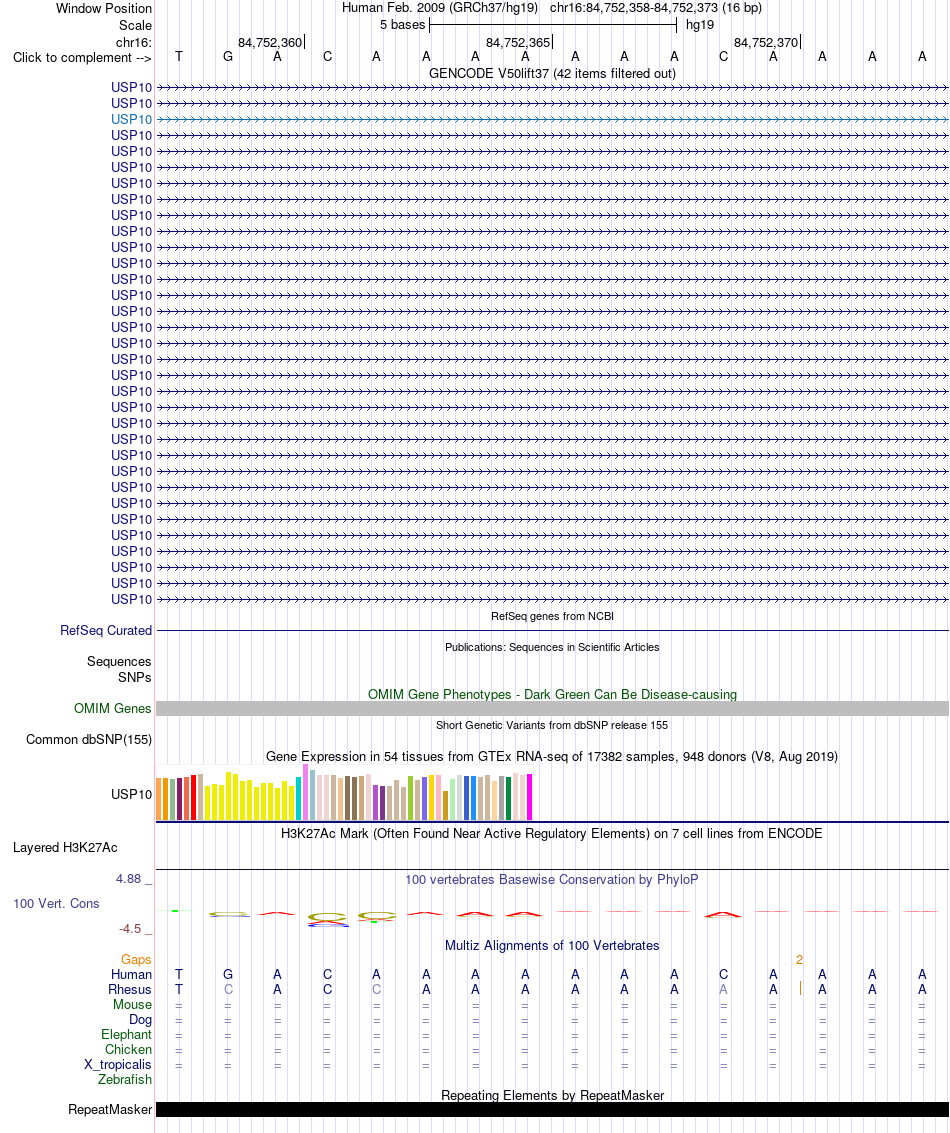The height and width of the screenshot is (1133, 950).
Task: Click the Basewise Conservation by PhyloP title
Action: (552, 879)
